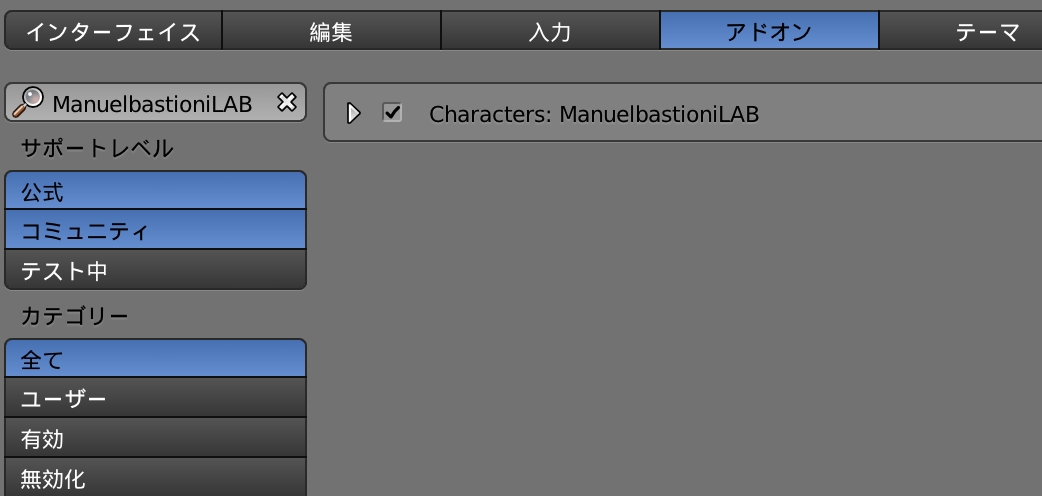Select the 全て category
This screenshot has height=496, width=1042.
(156, 358)
